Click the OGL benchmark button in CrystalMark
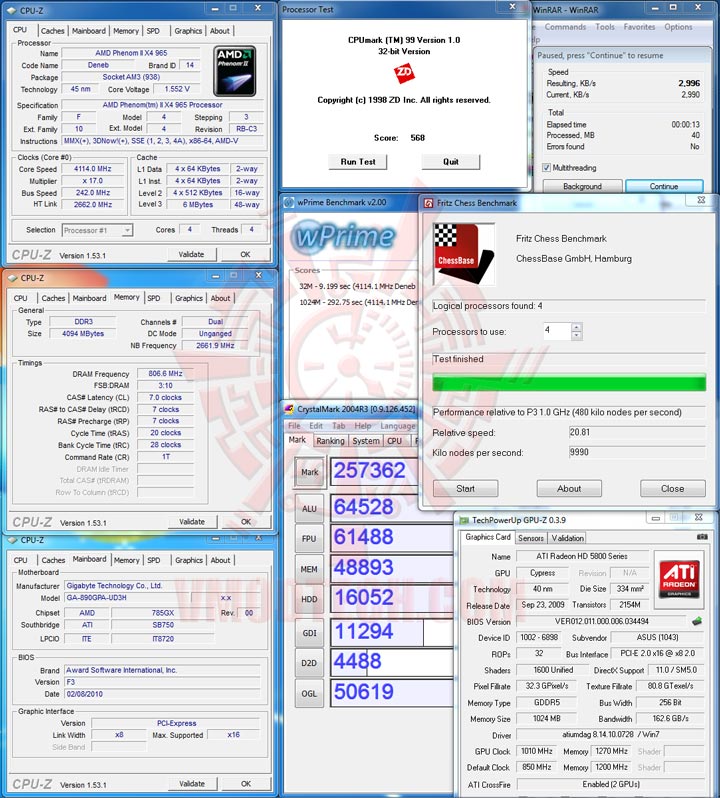Viewport: 720px width, 798px height. 309,693
